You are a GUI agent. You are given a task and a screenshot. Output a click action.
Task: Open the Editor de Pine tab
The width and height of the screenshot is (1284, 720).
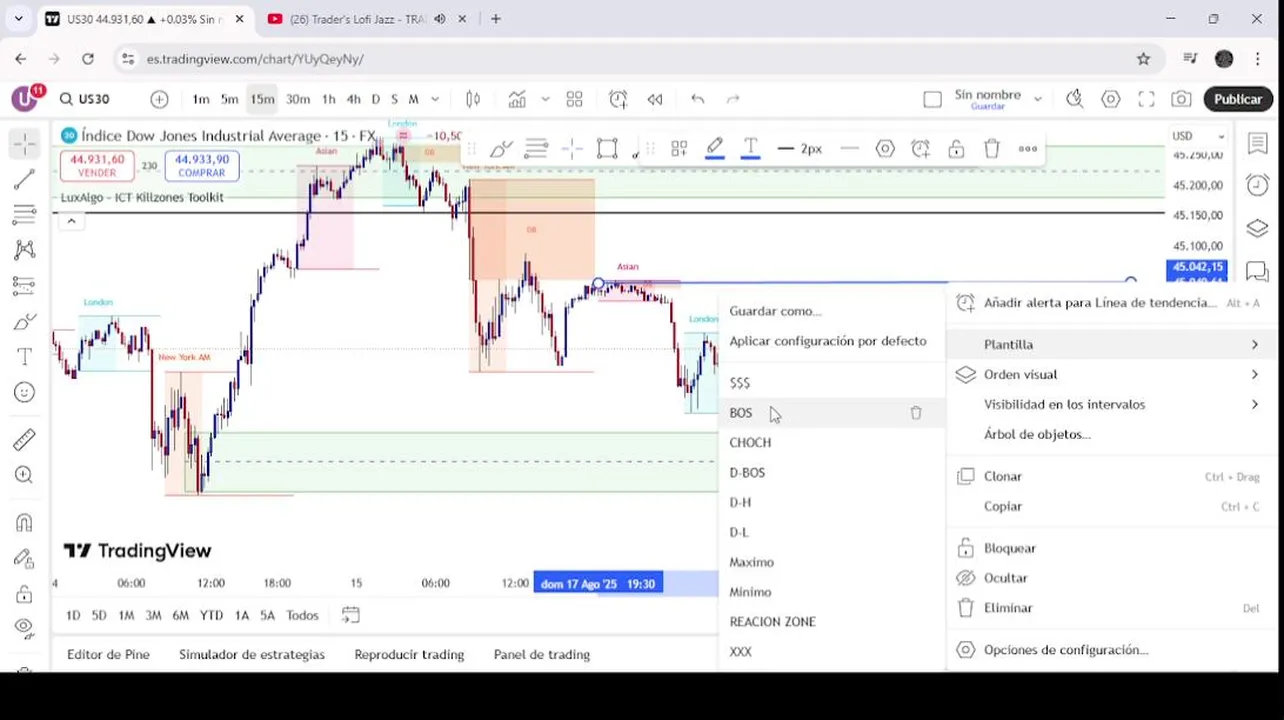click(x=108, y=654)
